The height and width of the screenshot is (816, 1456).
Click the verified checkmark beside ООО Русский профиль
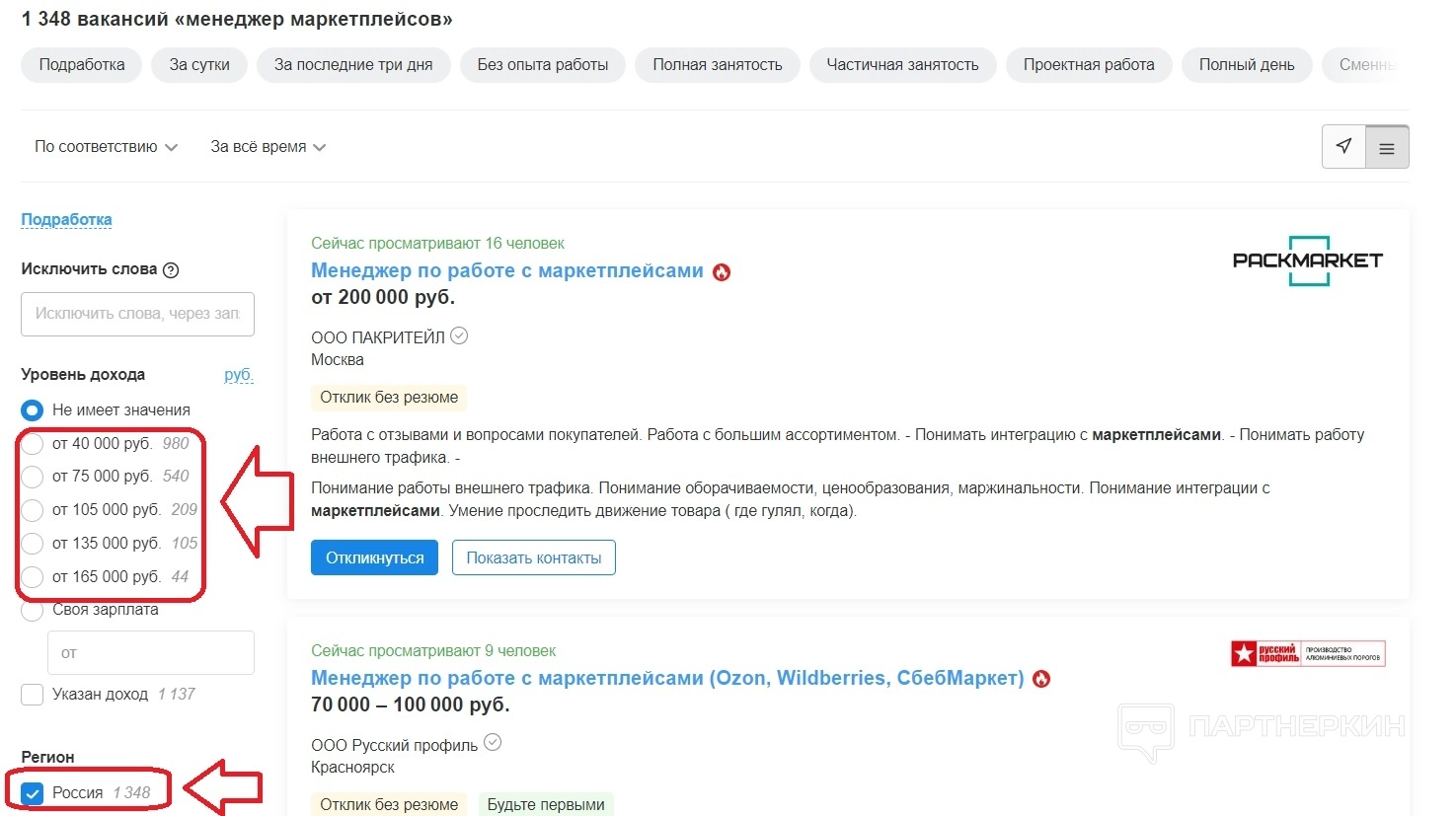point(492,743)
